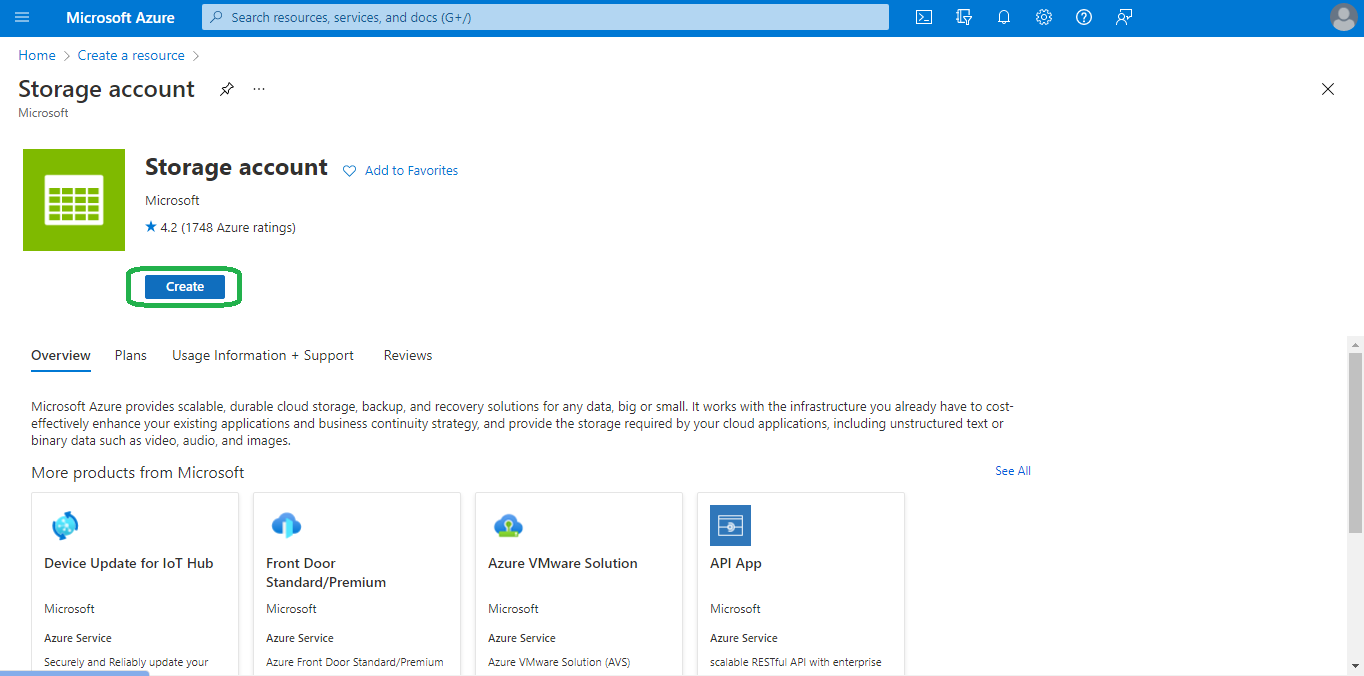Send feedback via the feedback icon

click(1123, 17)
